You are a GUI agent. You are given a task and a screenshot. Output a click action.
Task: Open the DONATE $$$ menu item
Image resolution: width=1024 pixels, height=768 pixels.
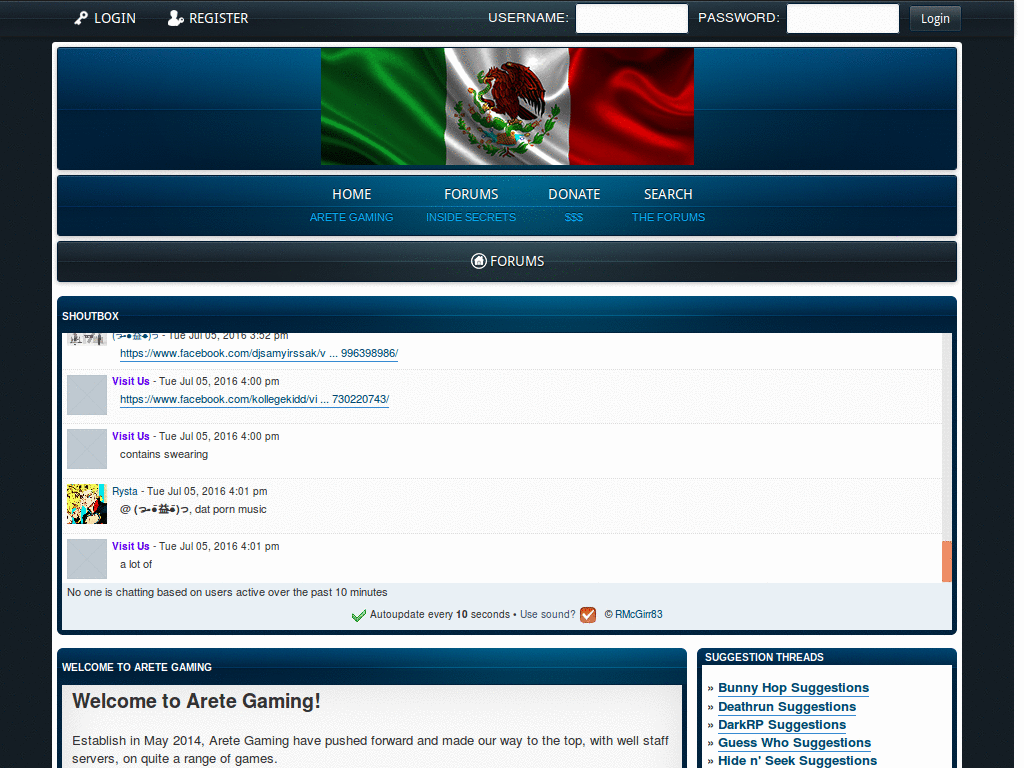click(574, 205)
